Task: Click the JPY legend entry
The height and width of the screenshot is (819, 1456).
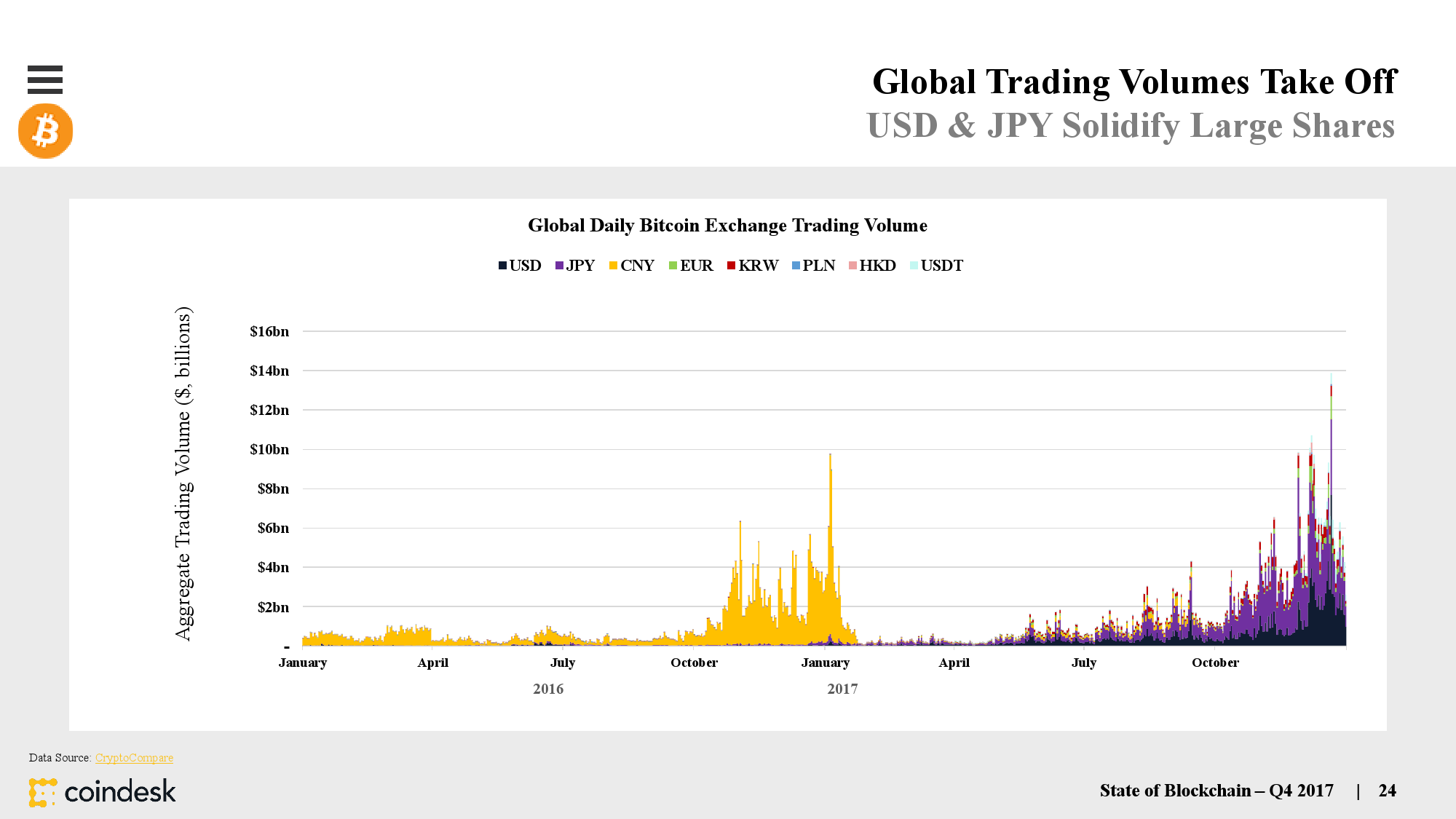Action: [579, 266]
